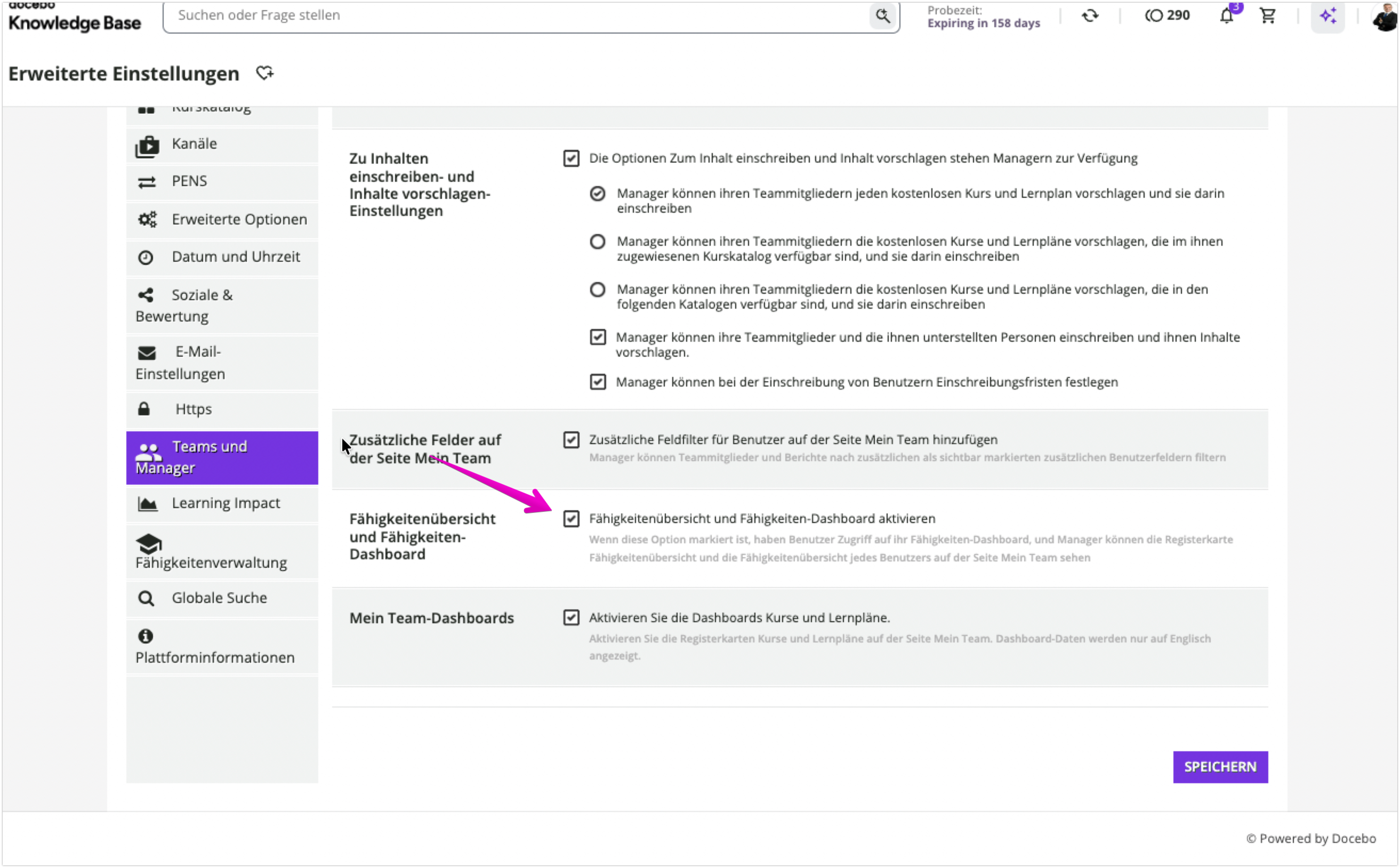Open the notifications bell

(x=1226, y=15)
